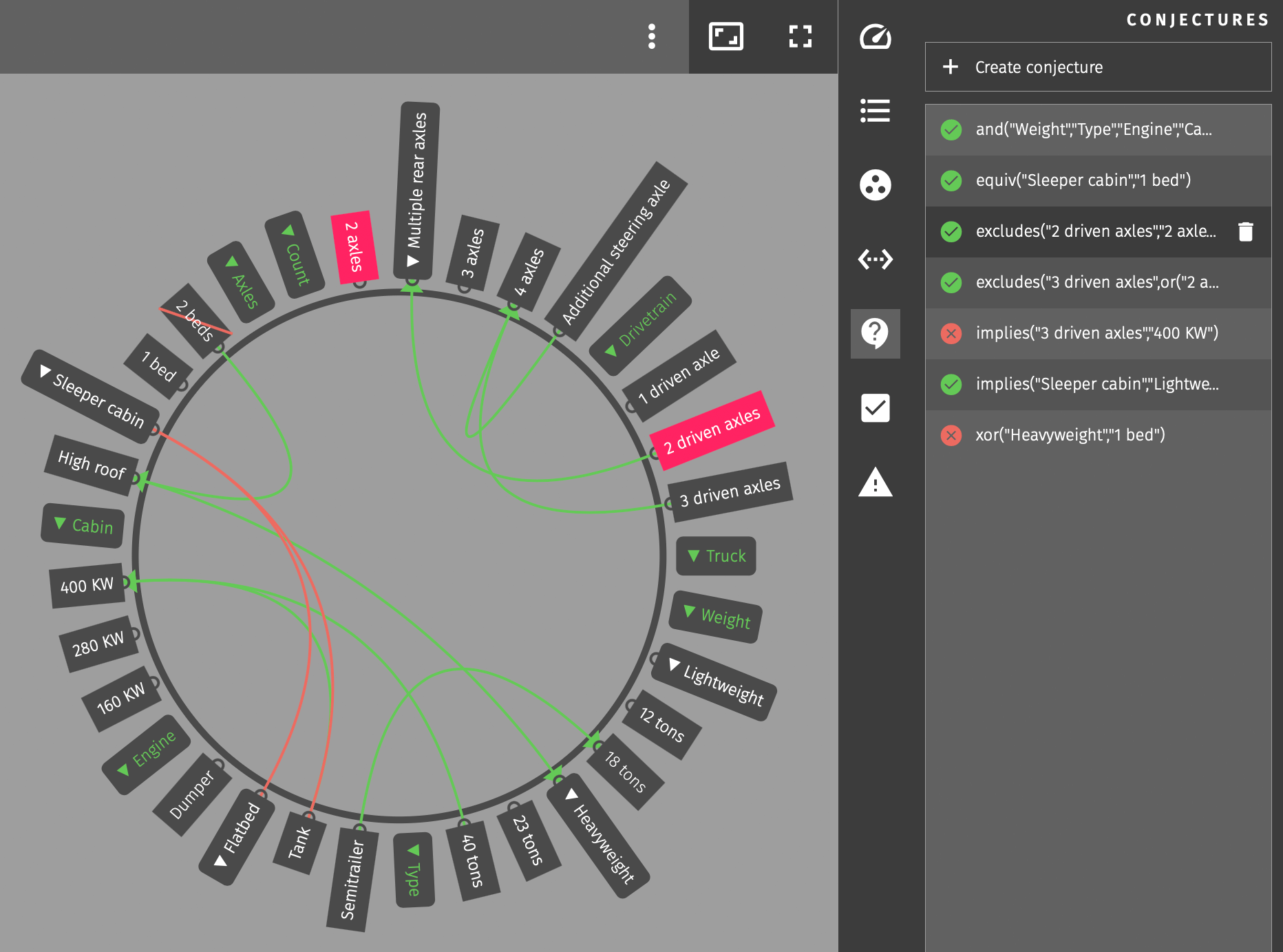Collapse the Drivetrain group node
1283x952 pixels.
click(641, 325)
